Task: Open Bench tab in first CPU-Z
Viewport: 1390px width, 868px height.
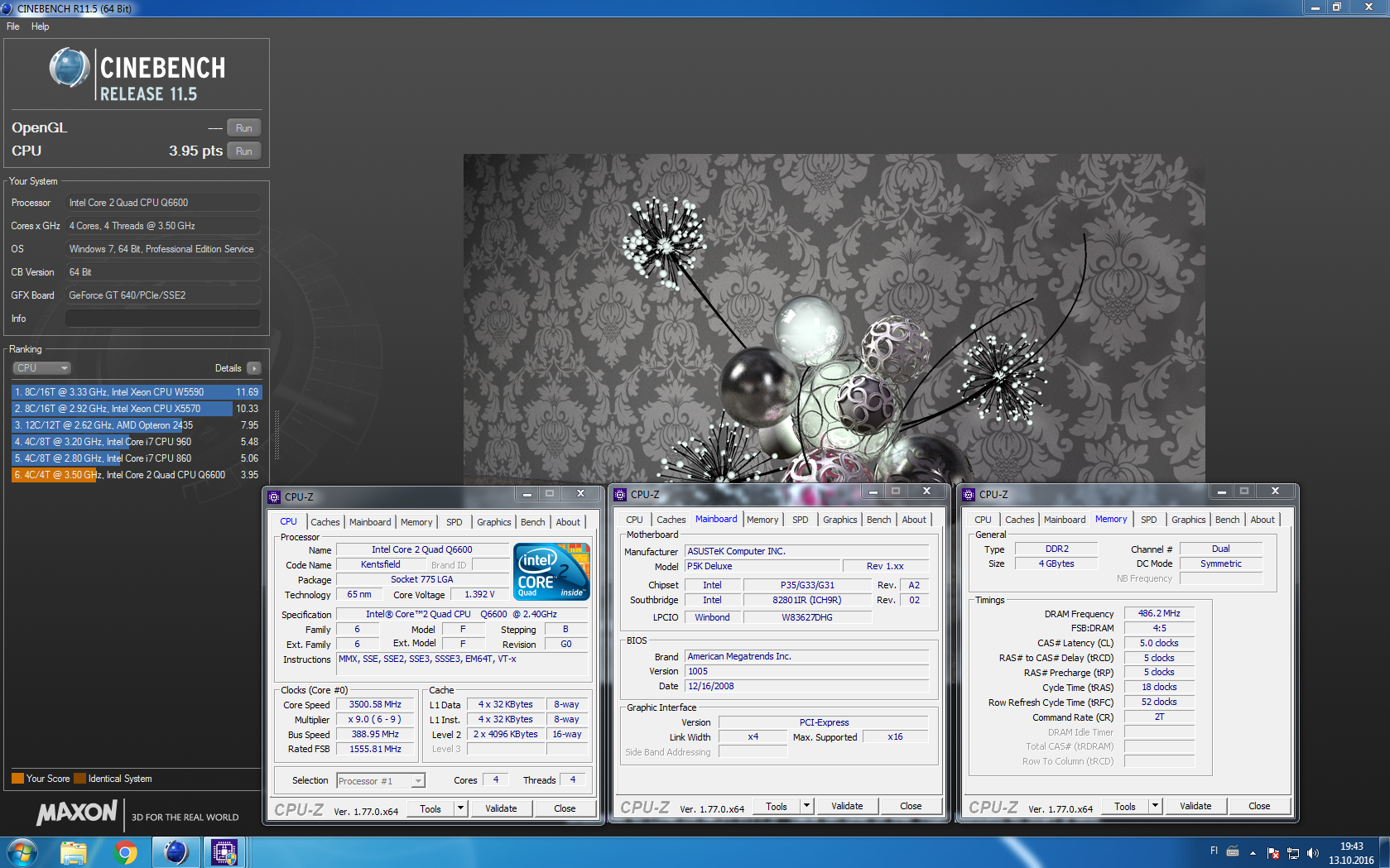Action: click(533, 522)
